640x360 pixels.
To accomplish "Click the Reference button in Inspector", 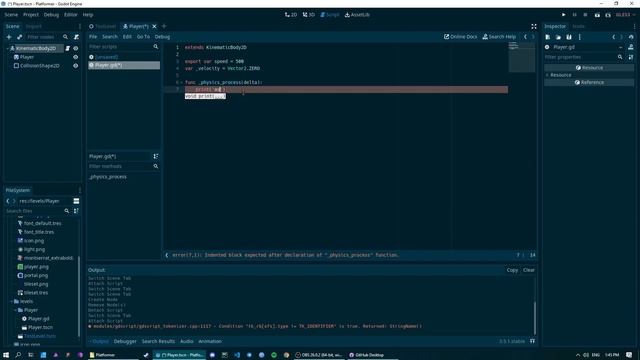I will click(x=589, y=82).
